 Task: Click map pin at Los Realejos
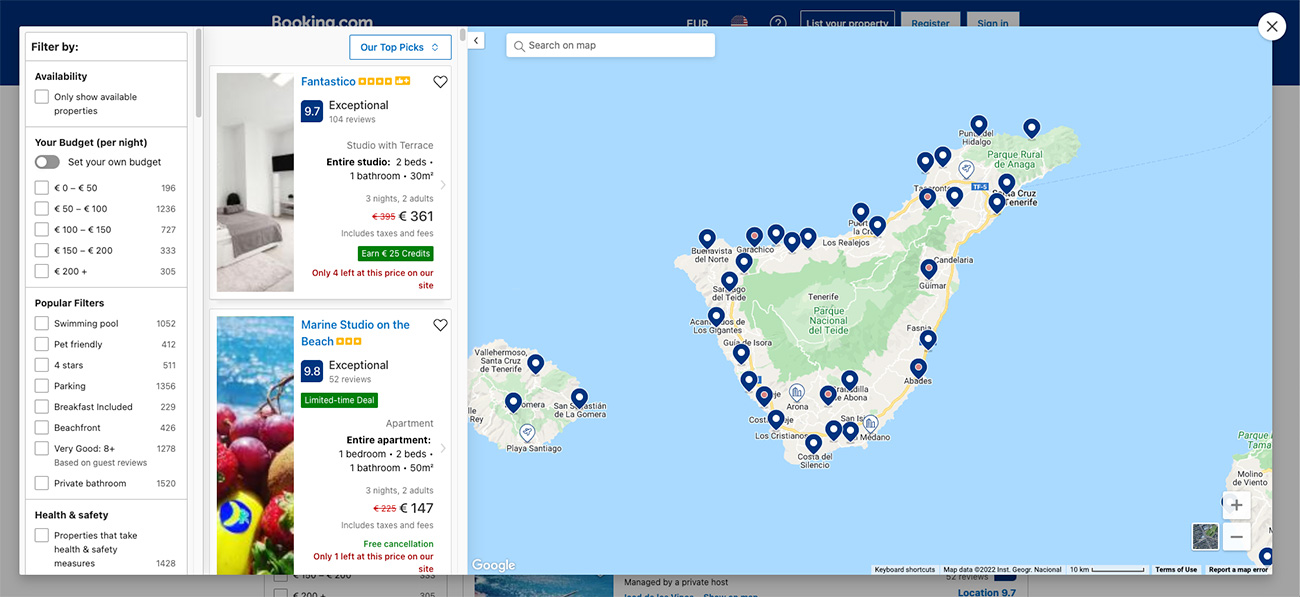[x=877, y=225]
